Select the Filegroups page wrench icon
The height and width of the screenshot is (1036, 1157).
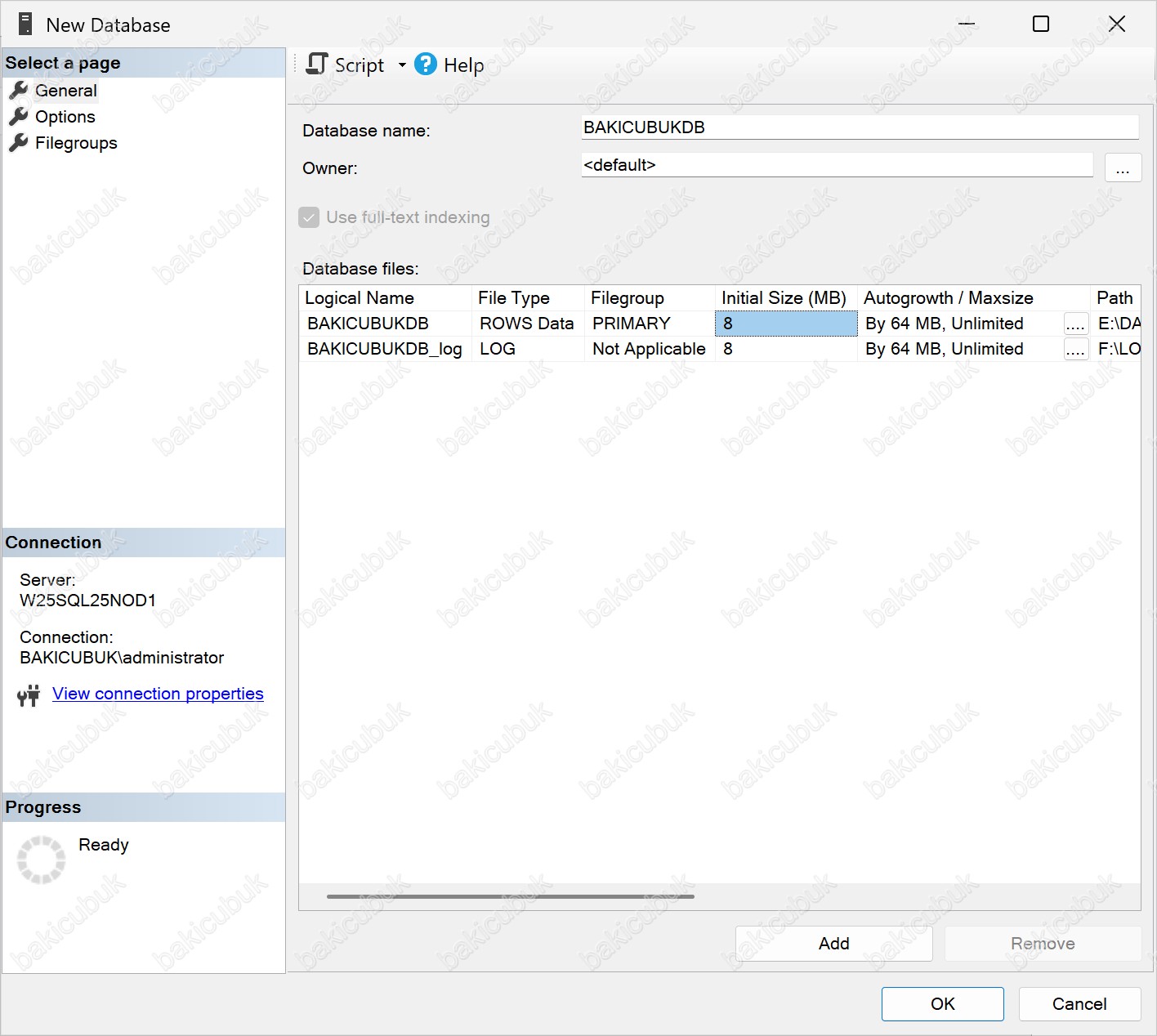tap(18, 143)
